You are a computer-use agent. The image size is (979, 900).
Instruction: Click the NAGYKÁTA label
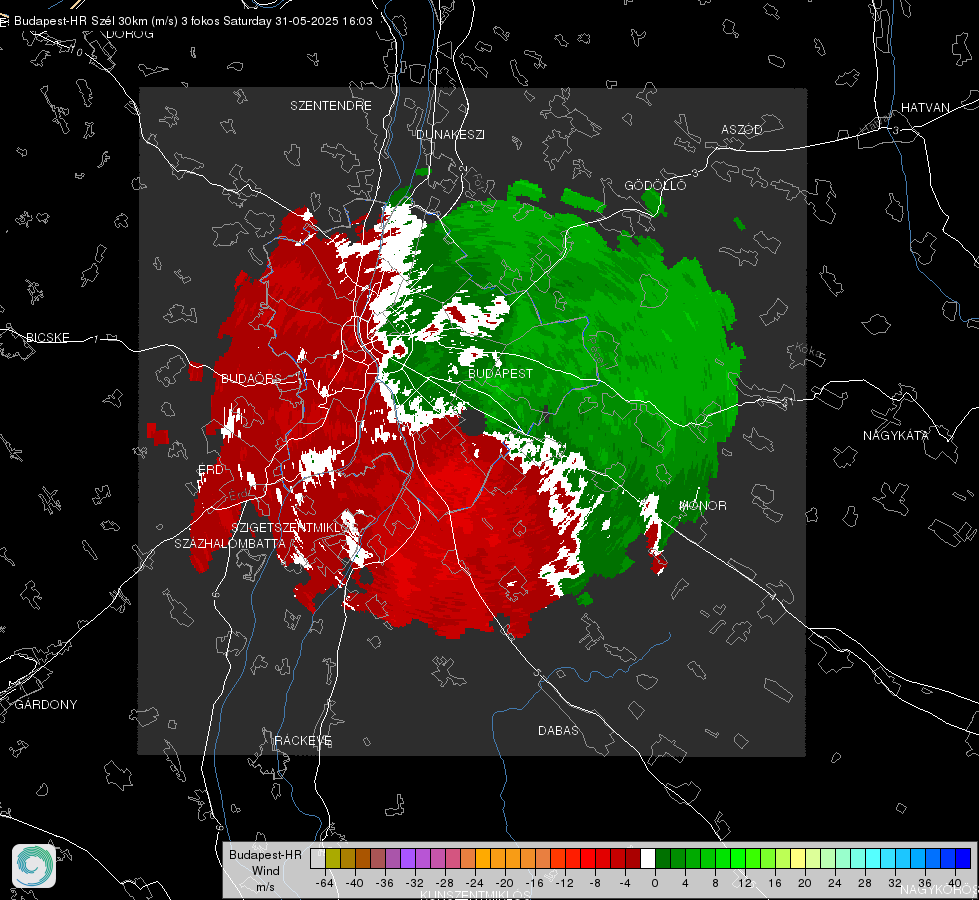pos(895,435)
